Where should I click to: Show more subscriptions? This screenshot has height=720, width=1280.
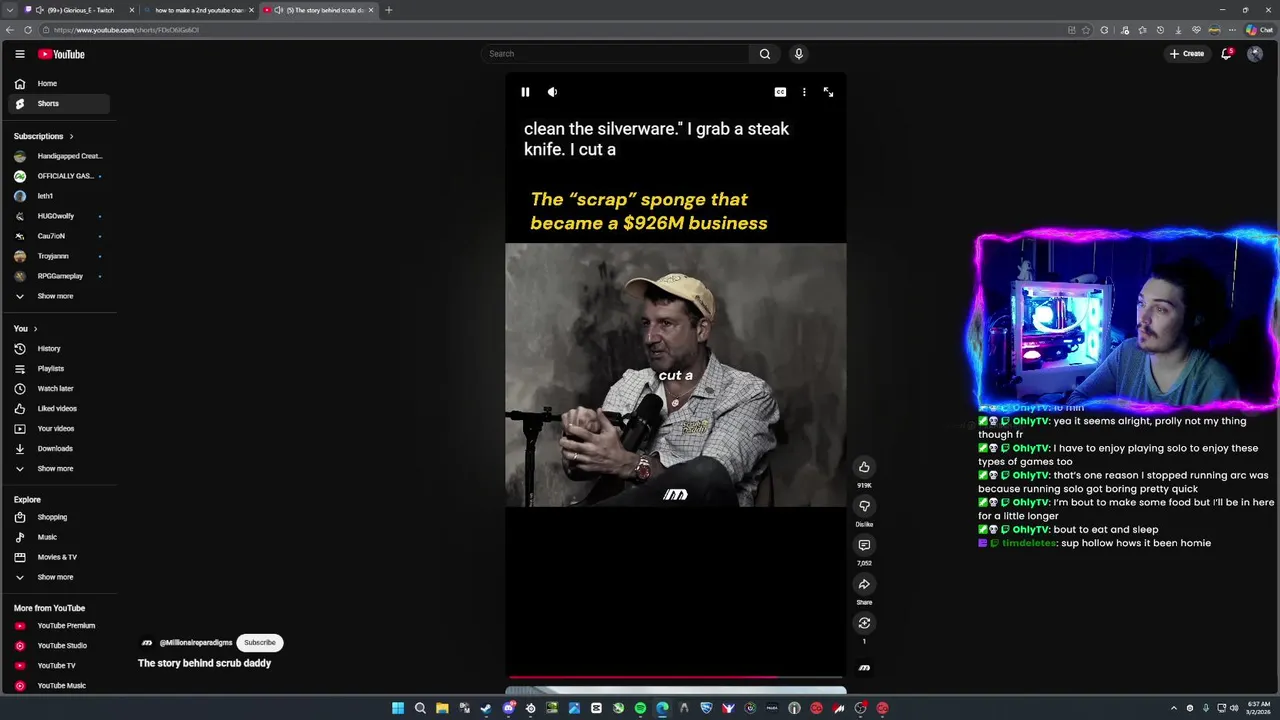[59, 296]
